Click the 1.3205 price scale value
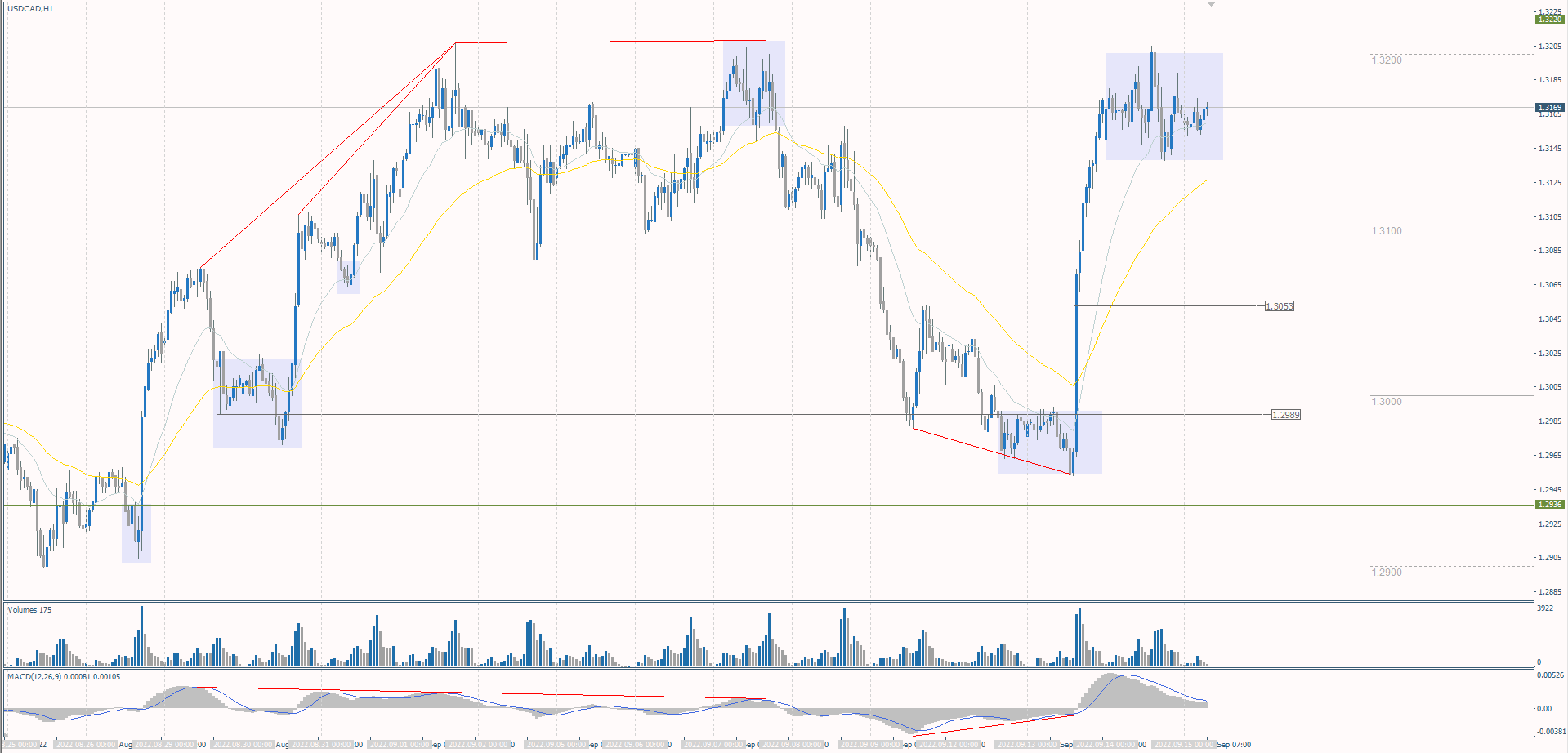The width and height of the screenshot is (1568, 753). 1550,46
